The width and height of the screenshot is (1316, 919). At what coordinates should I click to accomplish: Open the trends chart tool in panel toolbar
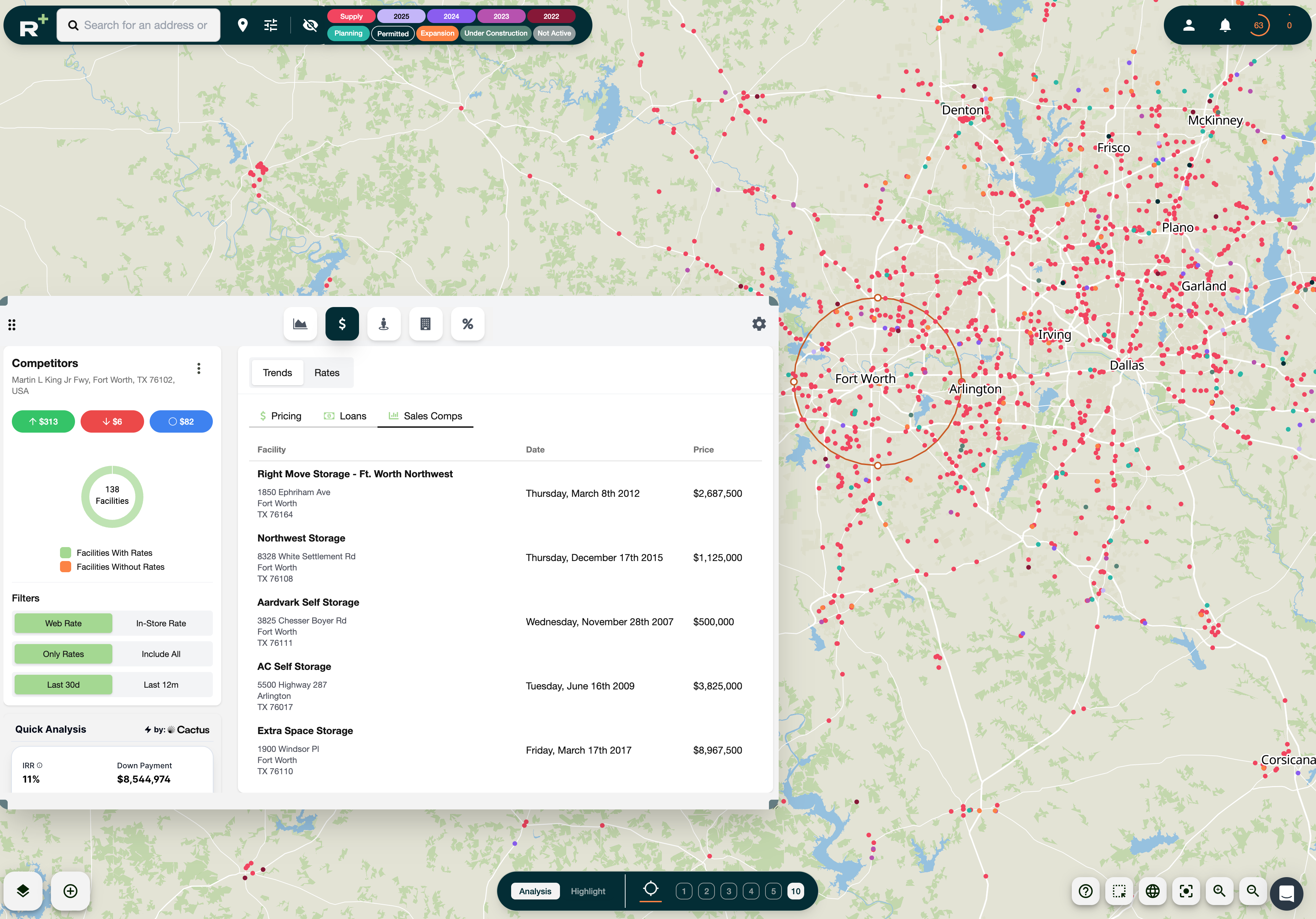tap(300, 323)
